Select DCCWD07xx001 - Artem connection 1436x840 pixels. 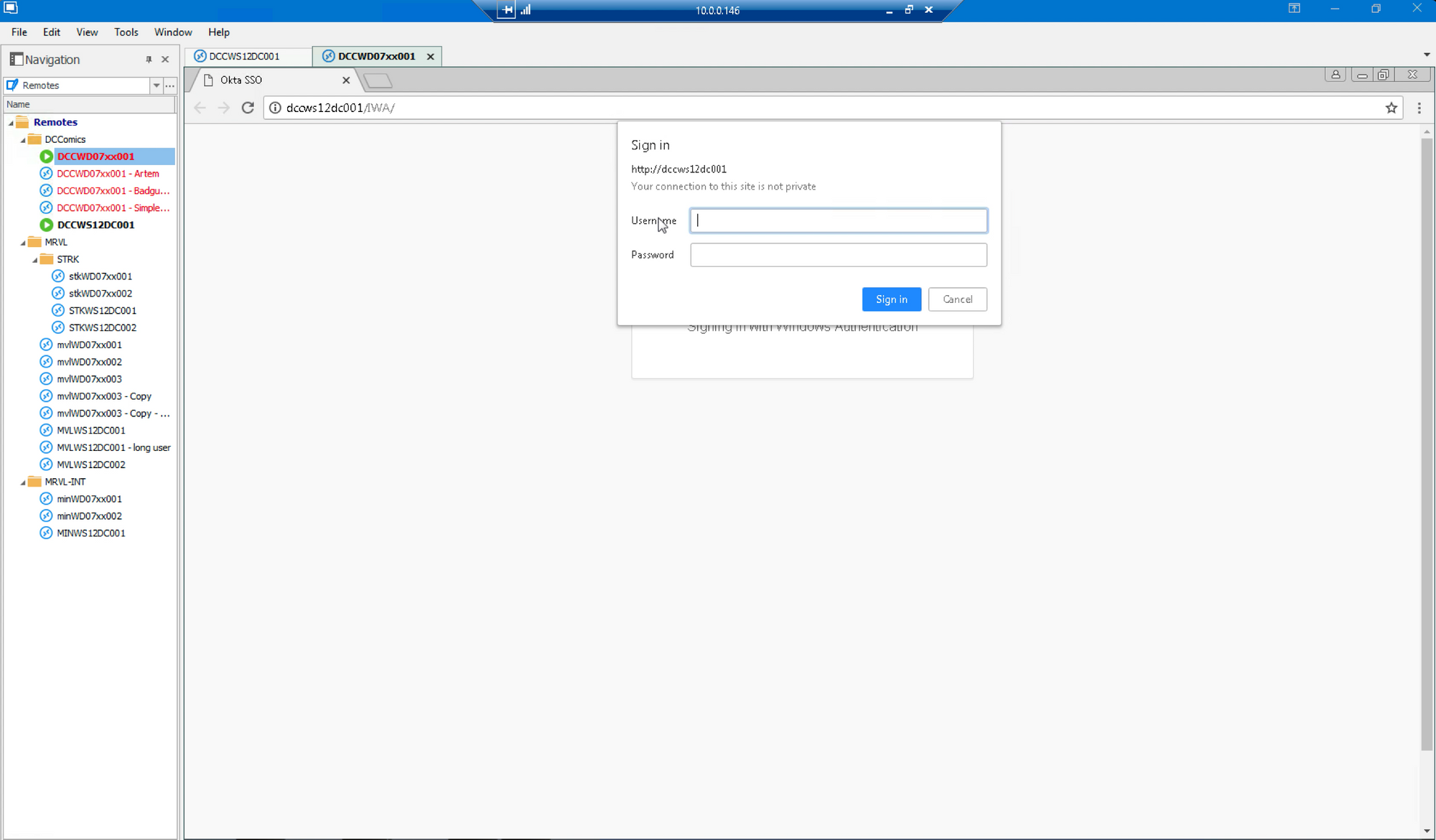tap(108, 174)
